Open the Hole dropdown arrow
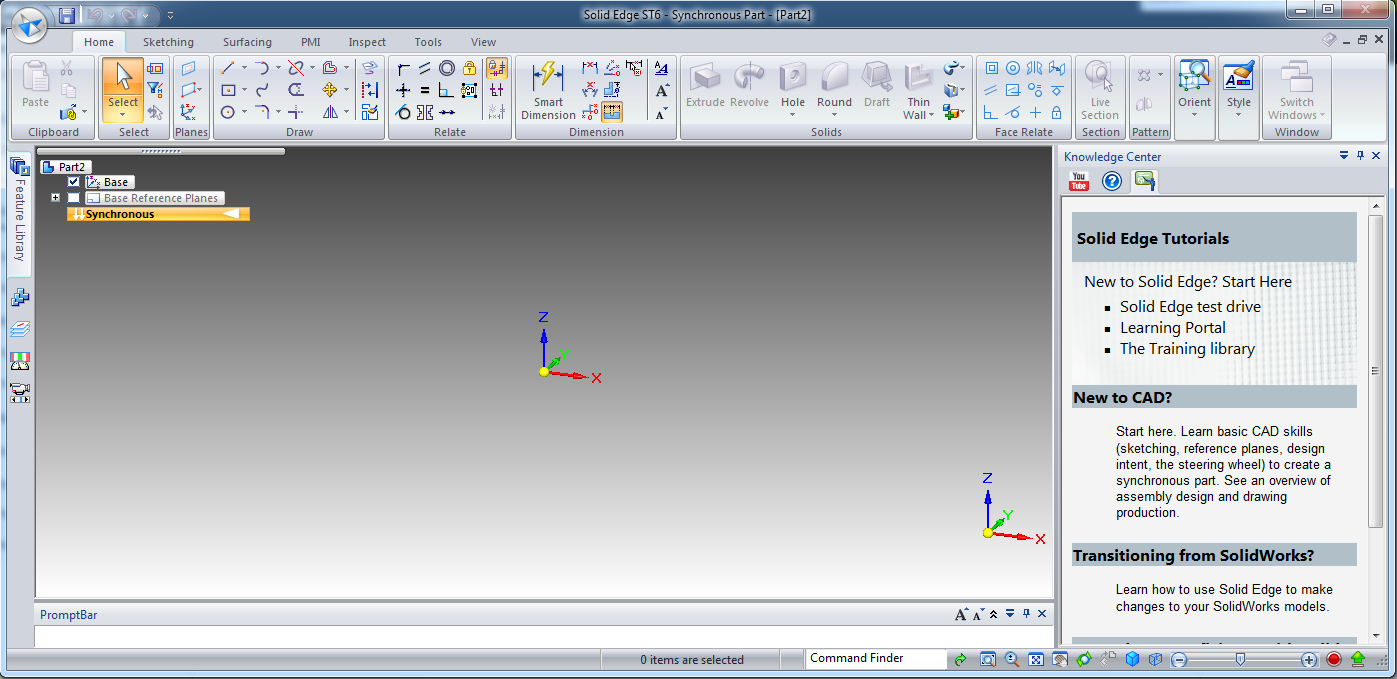 point(793,114)
